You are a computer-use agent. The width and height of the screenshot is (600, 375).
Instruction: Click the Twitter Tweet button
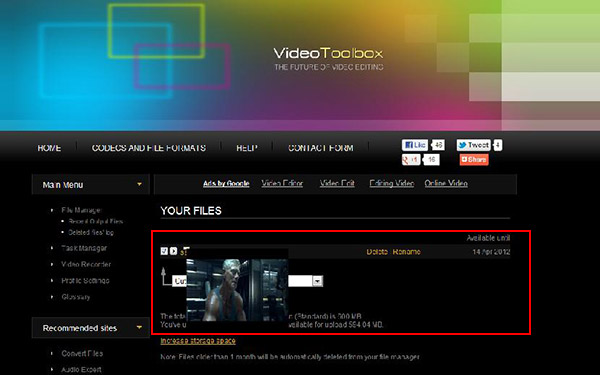coord(473,145)
